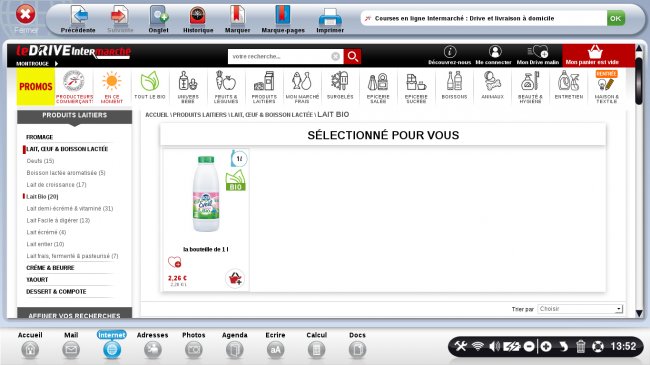Open the Entretien category
650x365 pixels.
click(569, 86)
